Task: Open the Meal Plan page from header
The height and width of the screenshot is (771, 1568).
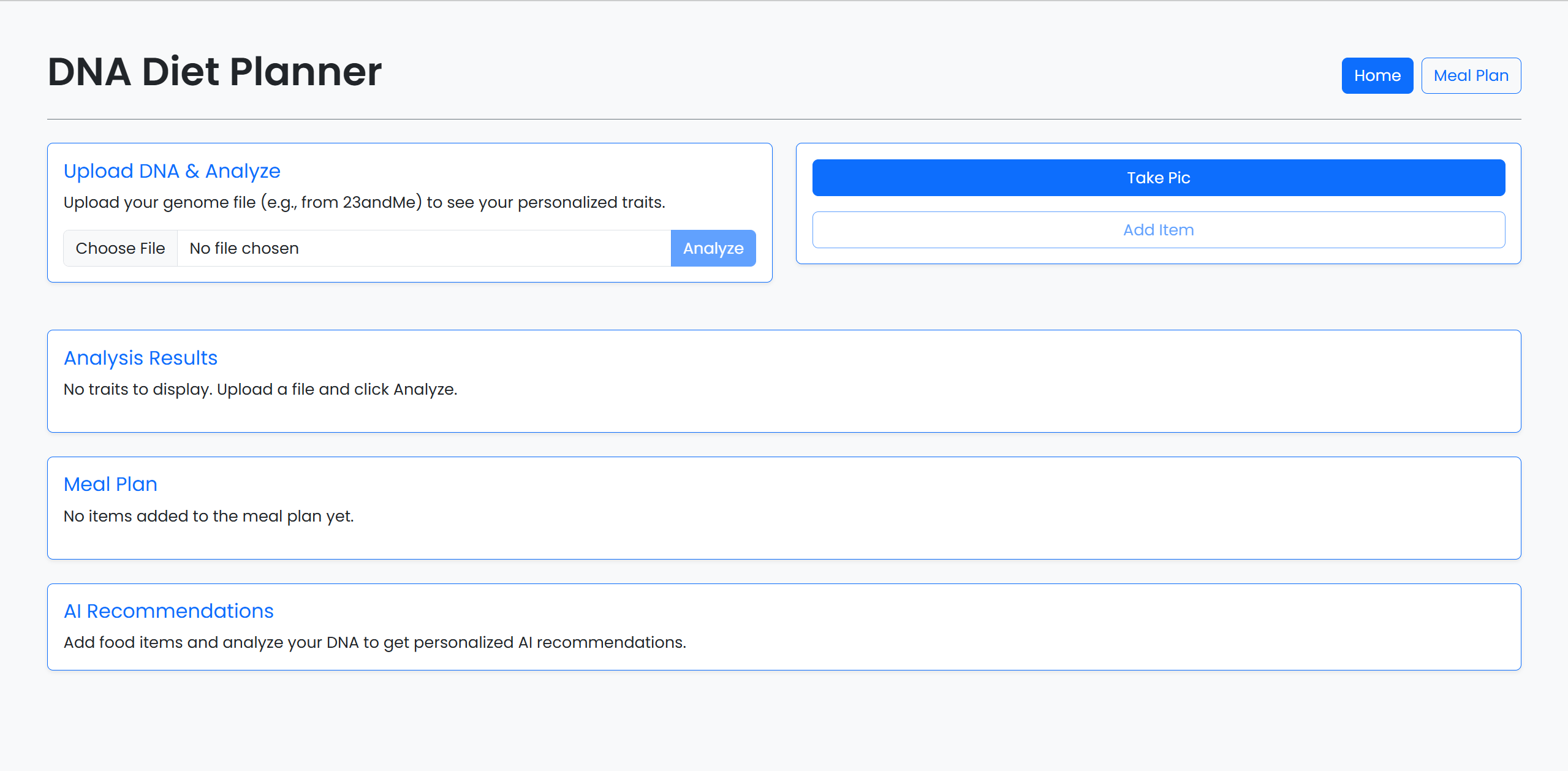Action: [1471, 75]
